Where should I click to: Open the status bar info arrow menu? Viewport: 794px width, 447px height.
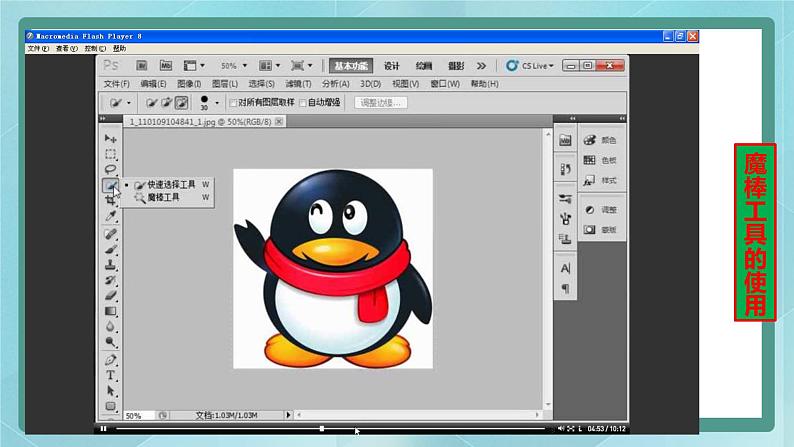[x=288, y=415]
